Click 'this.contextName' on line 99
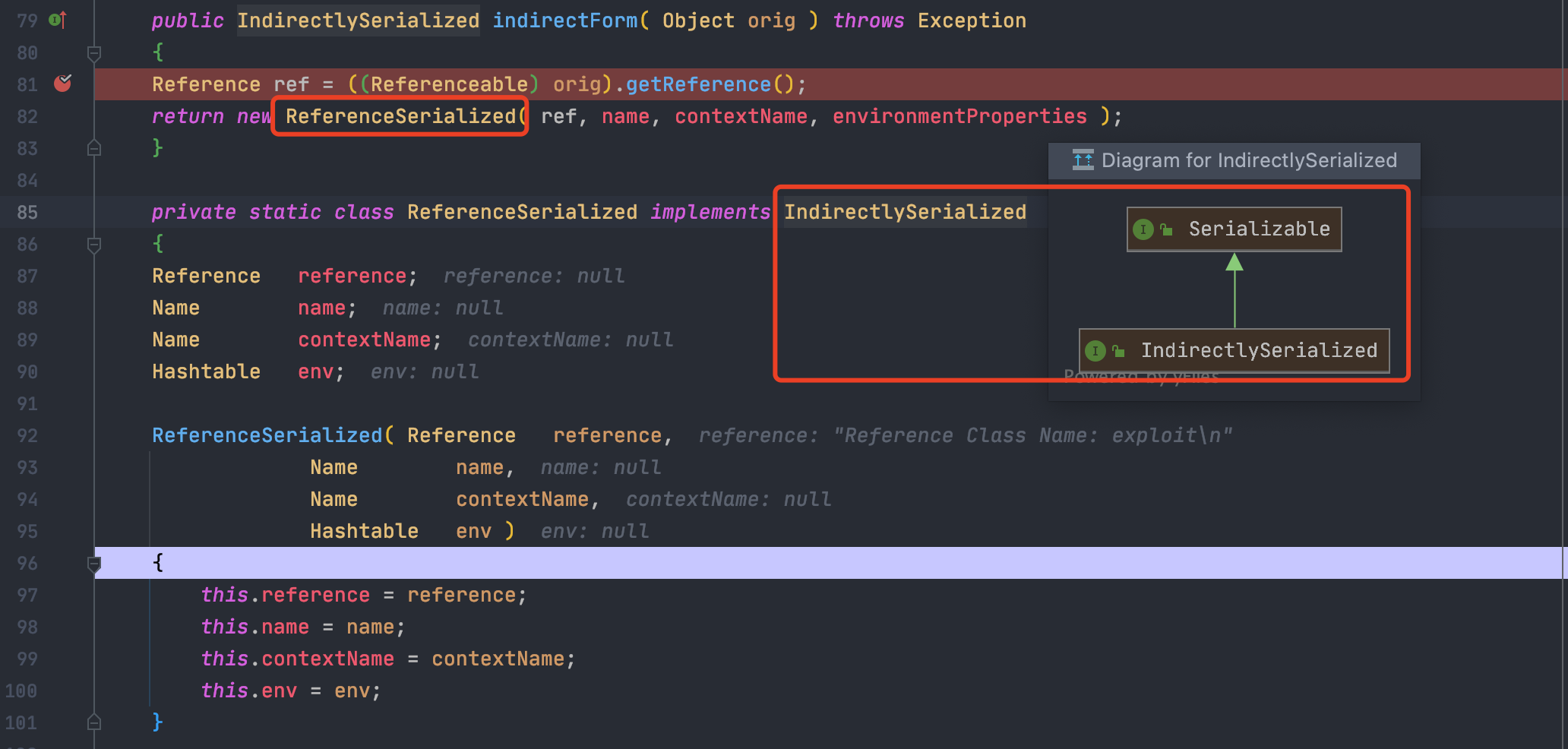The image size is (1568, 749). point(297,659)
